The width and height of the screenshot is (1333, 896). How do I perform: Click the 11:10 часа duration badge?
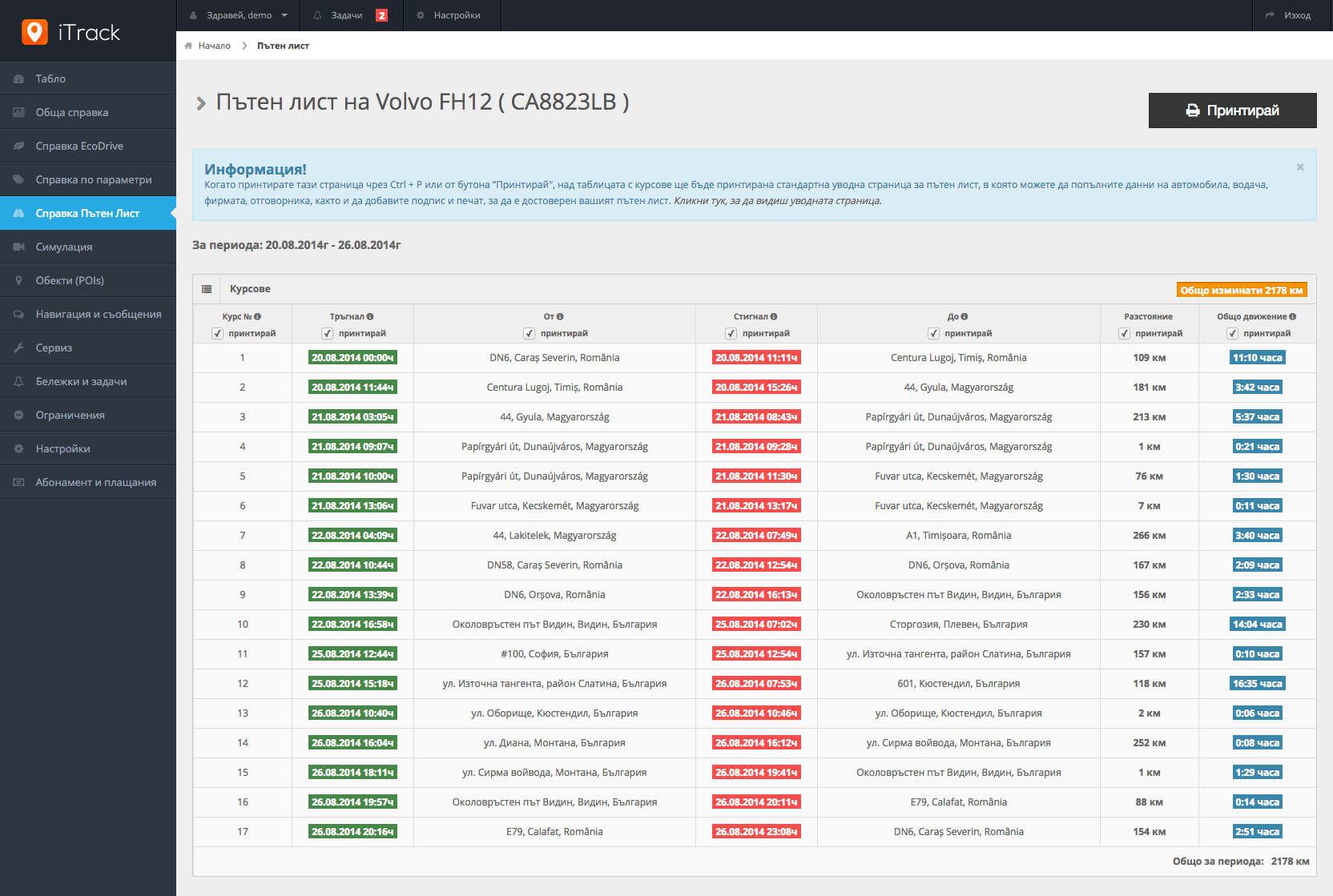tap(1258, 358)
